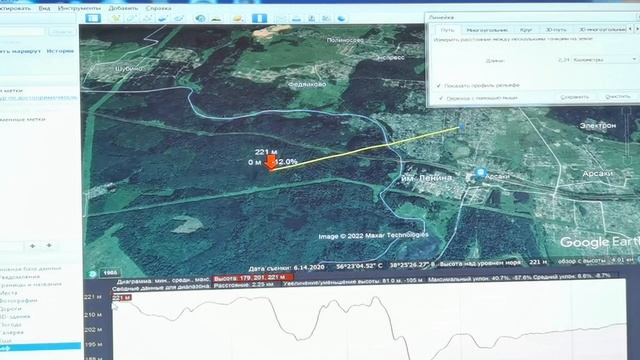Select the 3D-здания layer row
The width and height of the screenshot is (640, 360).
(x=16, y=316)
